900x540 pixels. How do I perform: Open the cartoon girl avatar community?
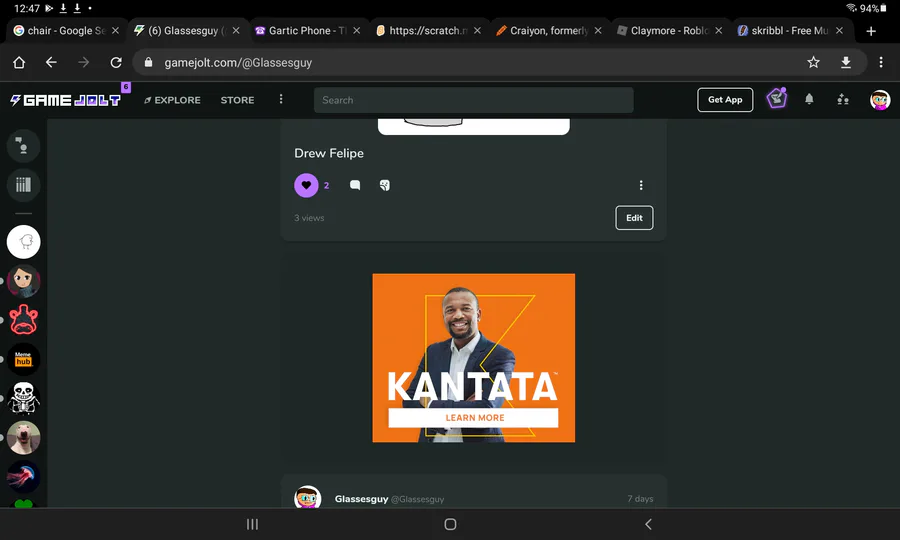click(24, 281)
